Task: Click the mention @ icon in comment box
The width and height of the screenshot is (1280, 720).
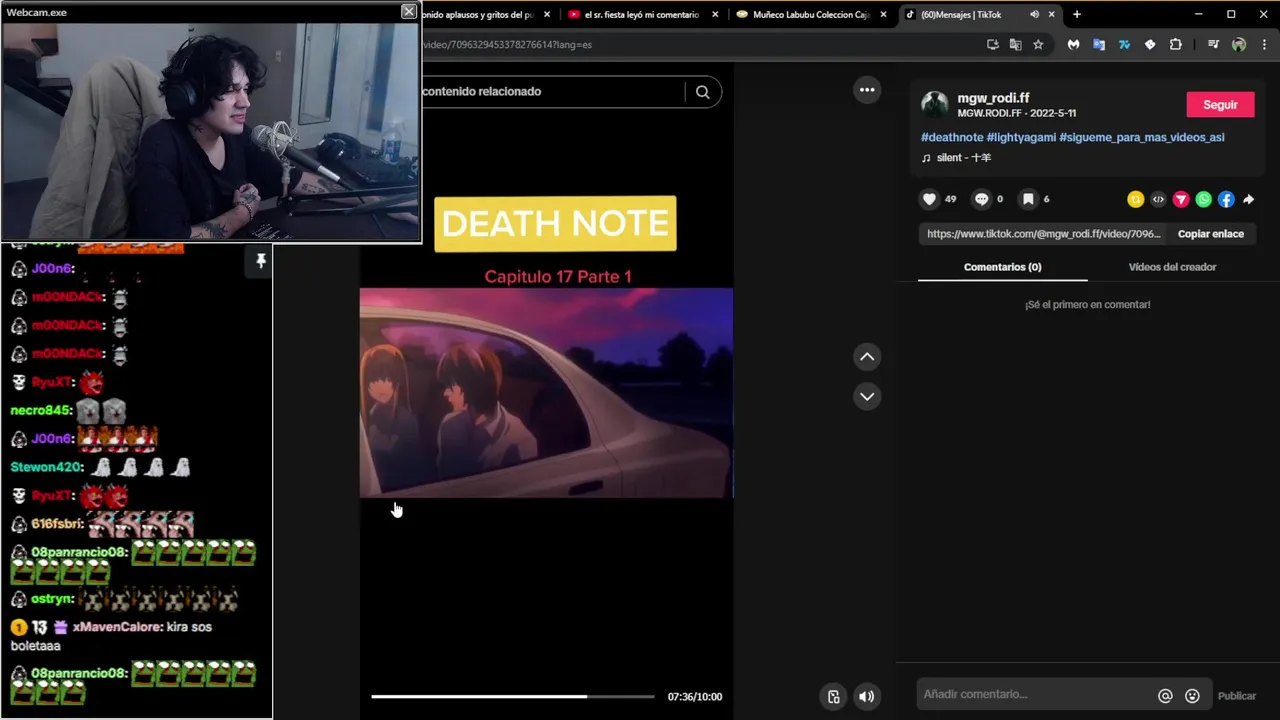Action: (x=1165, y=696)
